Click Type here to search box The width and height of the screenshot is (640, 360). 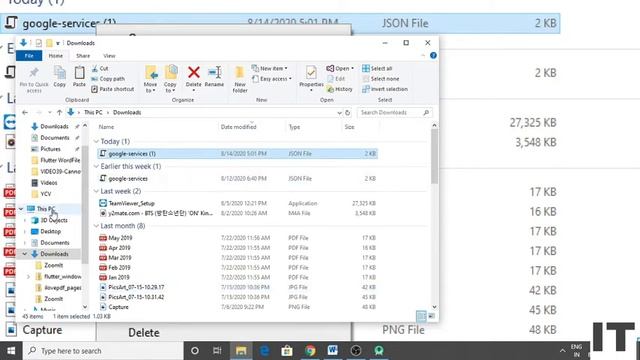(x=103, y=351)
